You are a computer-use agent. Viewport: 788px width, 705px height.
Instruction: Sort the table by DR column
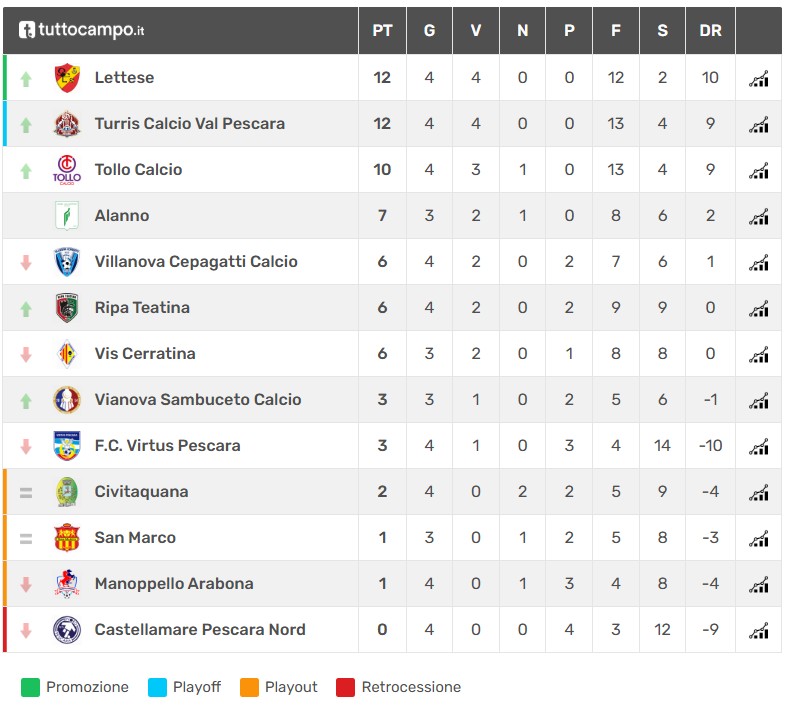(x=710, y=31)
